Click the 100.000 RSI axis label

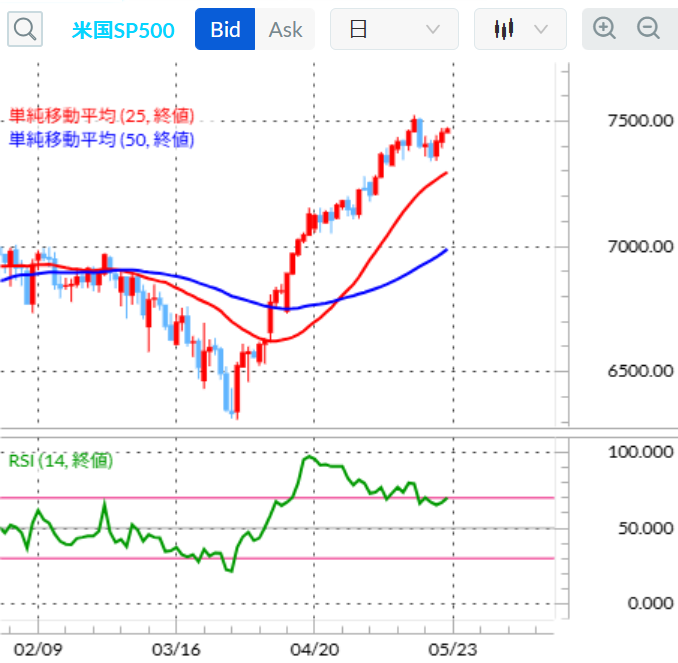tap(640, 452)
